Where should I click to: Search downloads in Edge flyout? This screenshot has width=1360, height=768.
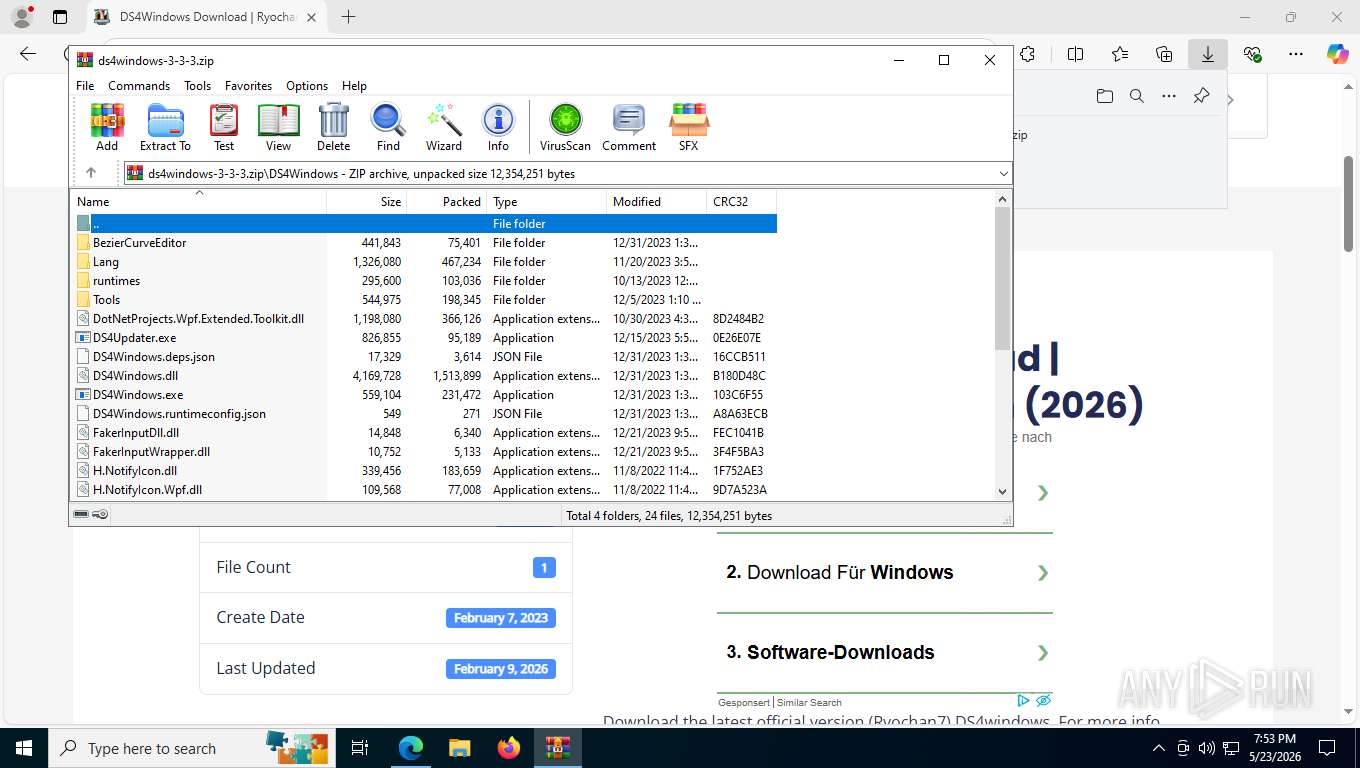coord(1136,96)
